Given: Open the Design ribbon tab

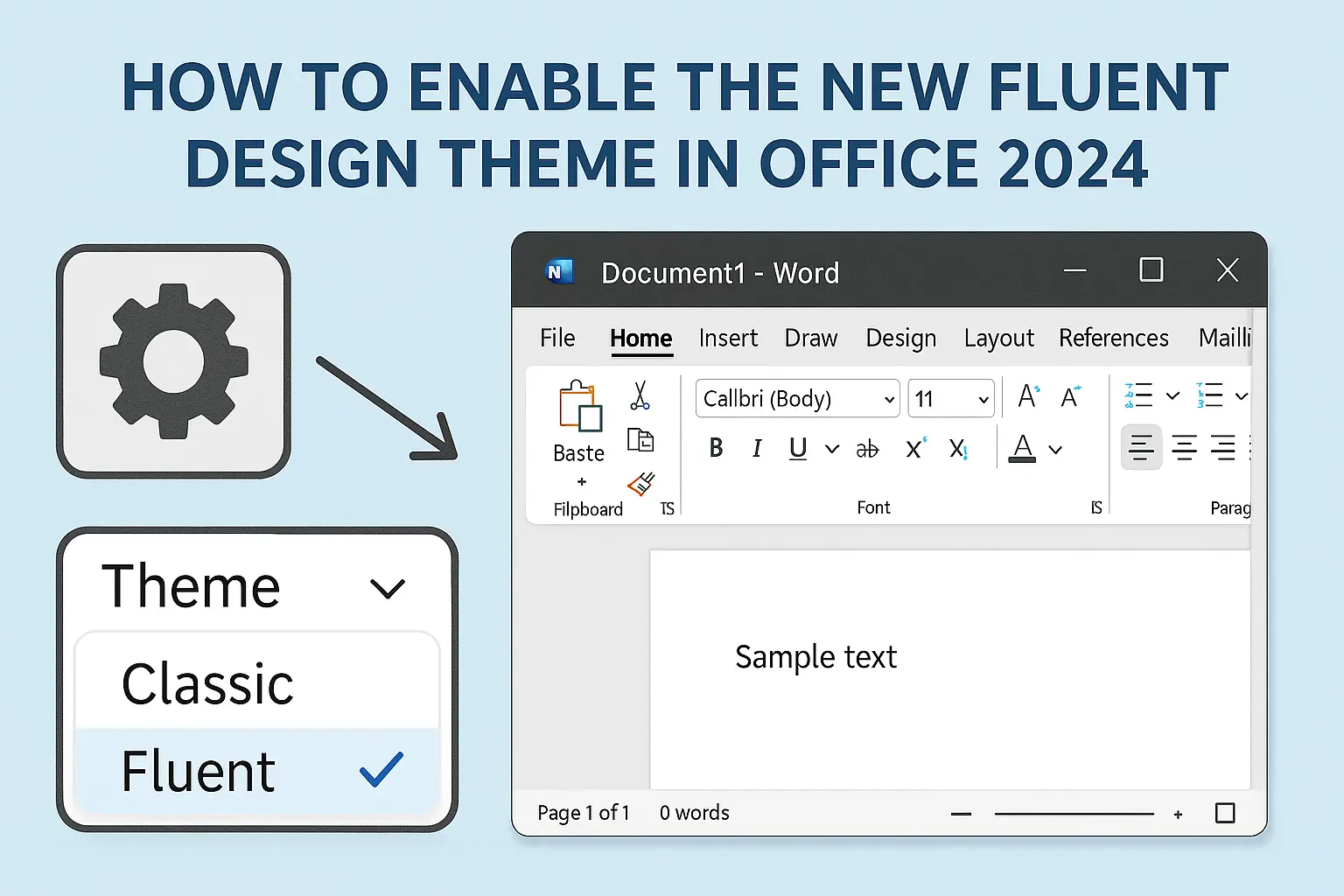Looking at the screenshot, I should (x=901, y=339).
